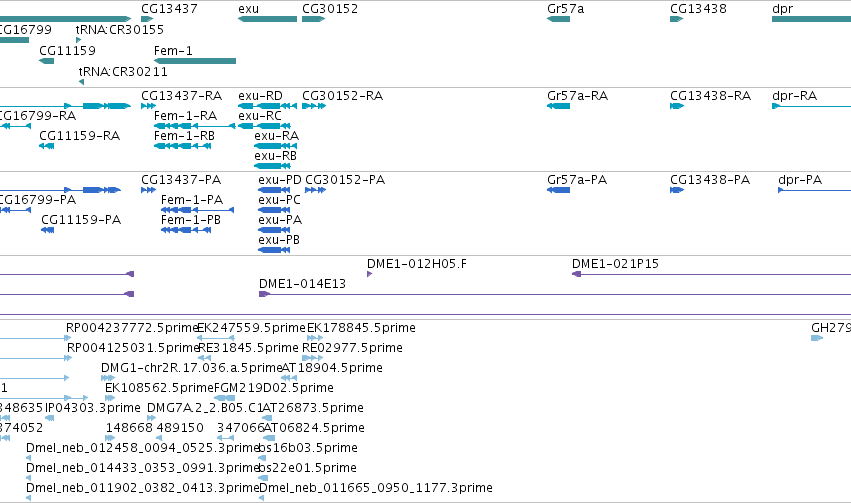
Task: Click the Gr57a-PA protein label
Action: tap(577, 180)
